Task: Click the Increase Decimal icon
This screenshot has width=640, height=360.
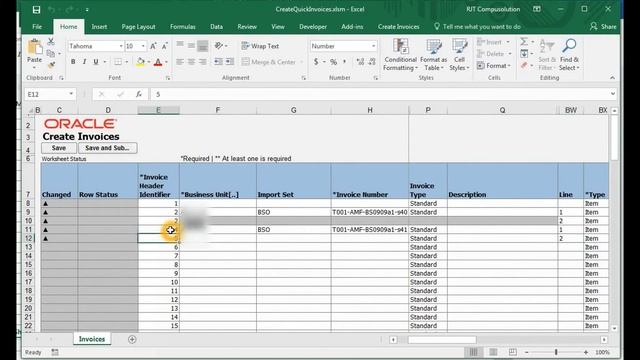Action: pos(360,62)
